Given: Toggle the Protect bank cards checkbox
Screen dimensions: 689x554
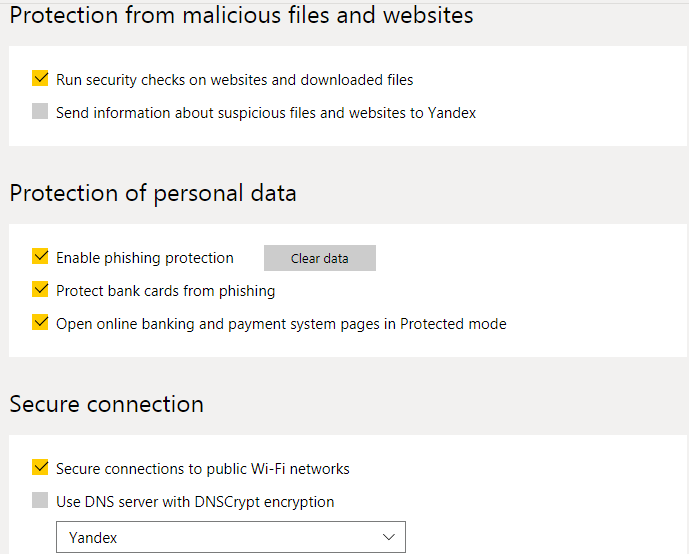Looking at the screenshot, I should pyautogui.click(x=40, y=290).
